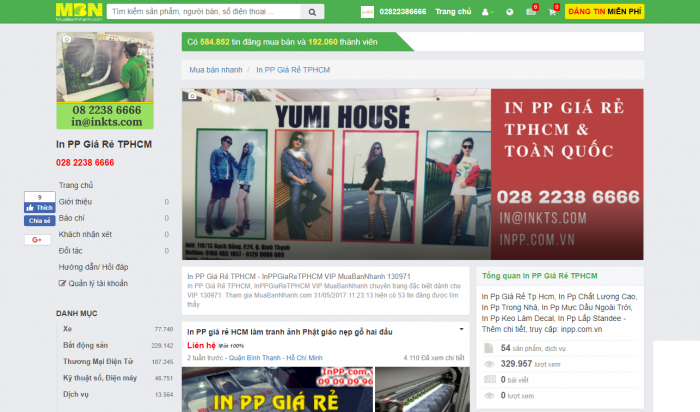The height and width of the screenshot is (412, 700).
Task: Click the MBN MuaBanNhanh logo
Action: click(x=79, y=12)
